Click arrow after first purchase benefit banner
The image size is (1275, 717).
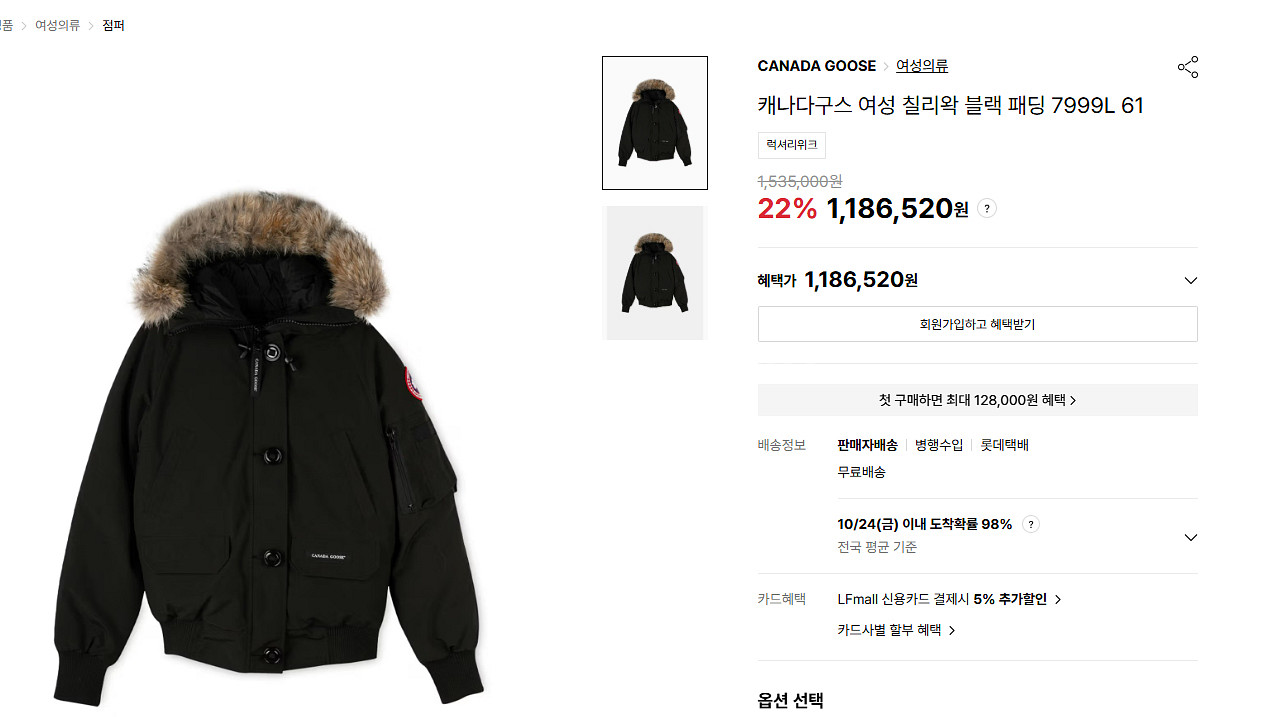1074,400
